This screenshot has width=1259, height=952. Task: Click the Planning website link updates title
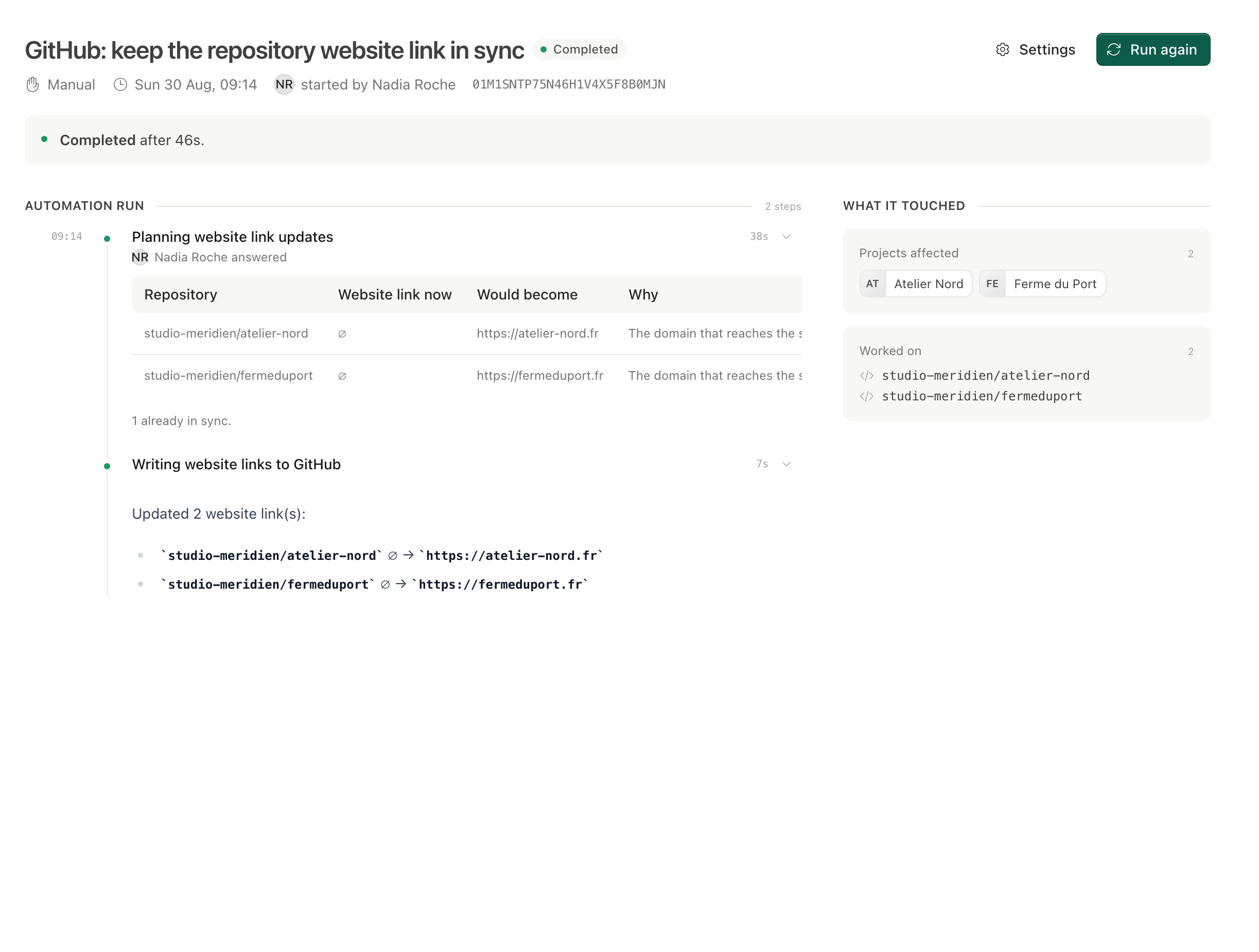pyautogui.click(x=232, y=237)
